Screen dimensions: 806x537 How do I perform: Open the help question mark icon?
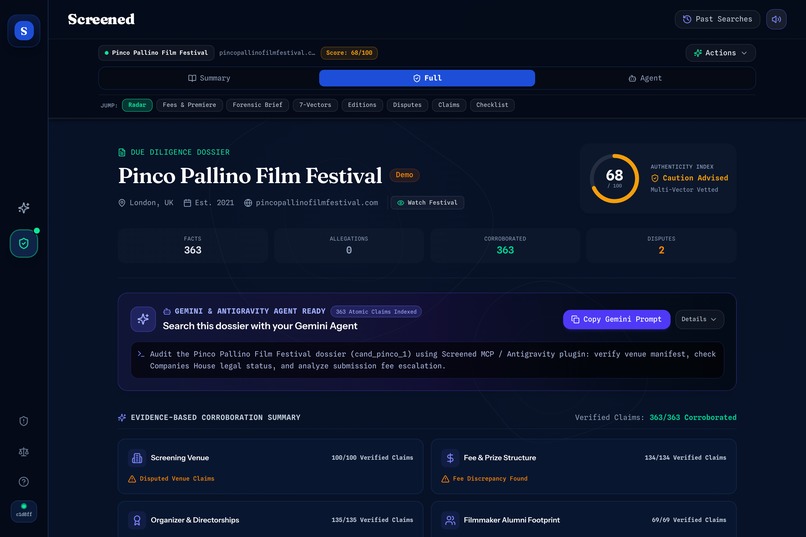(x=24, y=482)
